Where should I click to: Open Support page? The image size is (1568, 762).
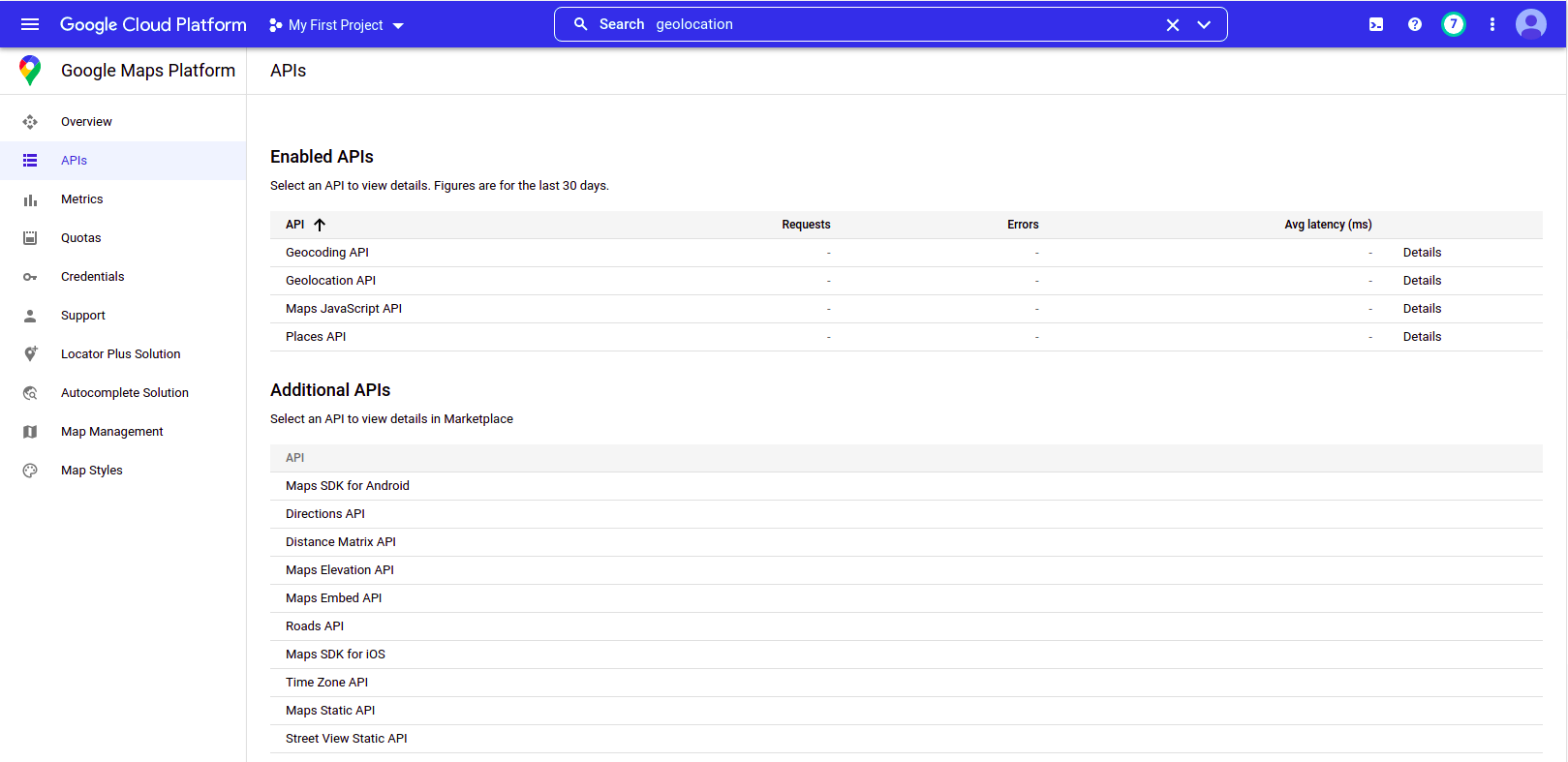click(x=123, y=316)
